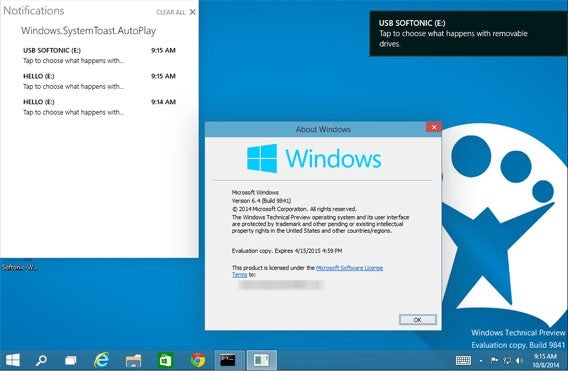Tap the USB SOFTONIC AutoPlay toast
This screenshot has height=371, width=568.
(468, 33)
